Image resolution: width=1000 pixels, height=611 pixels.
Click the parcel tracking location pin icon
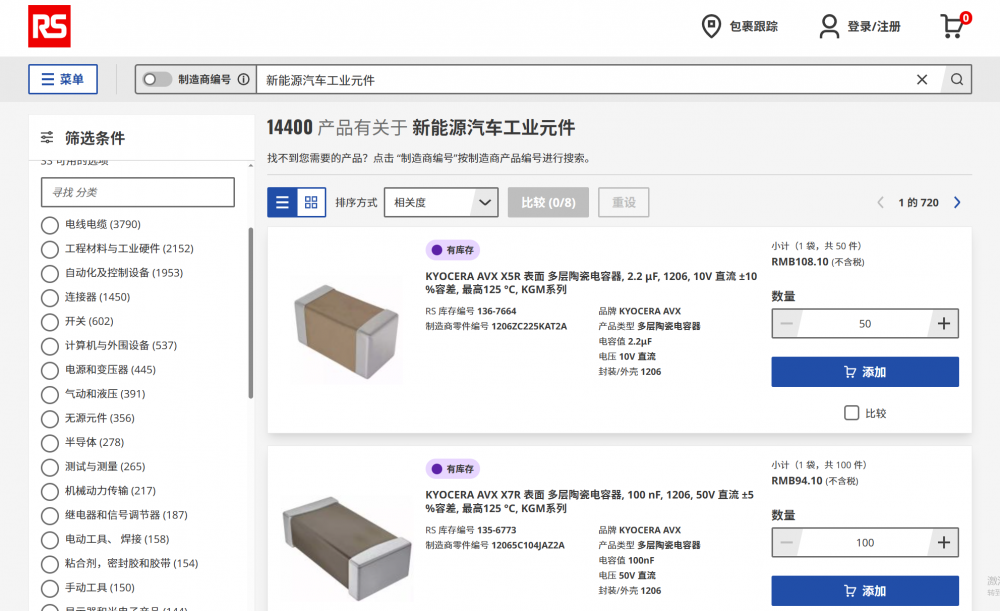tap(711, 26)
